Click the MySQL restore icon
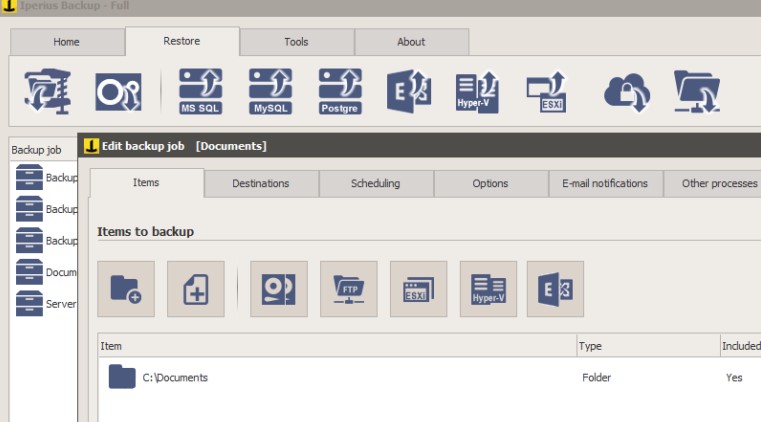The image size is (761, 422). point(270,91)
